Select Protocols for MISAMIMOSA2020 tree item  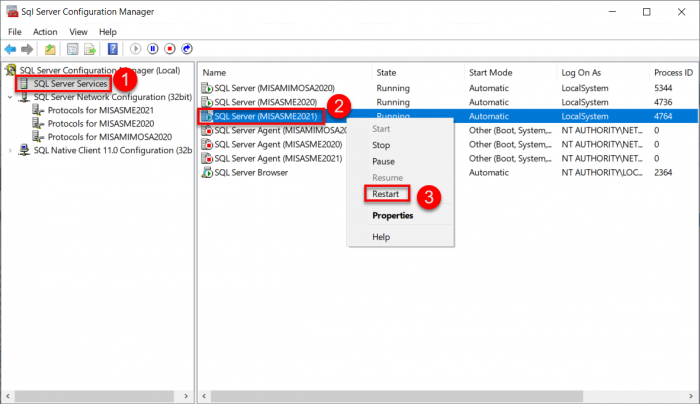(110, 137)
